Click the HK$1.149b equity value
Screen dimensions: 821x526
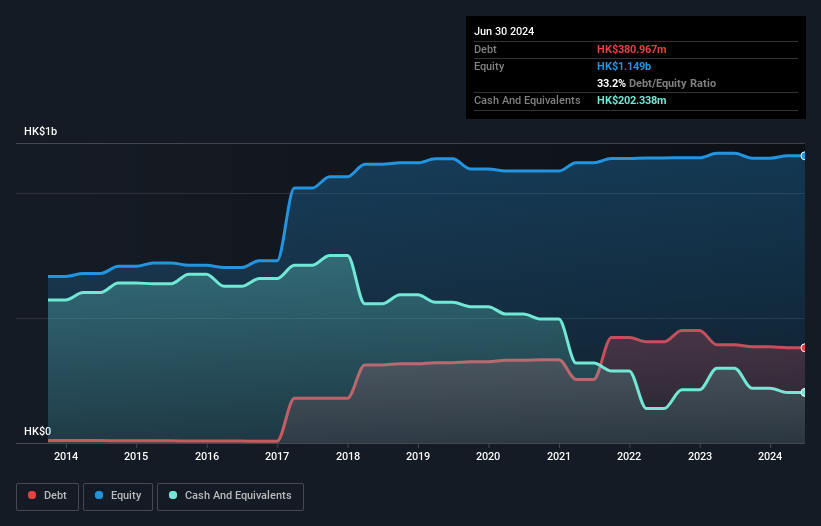tap(624, 66)
